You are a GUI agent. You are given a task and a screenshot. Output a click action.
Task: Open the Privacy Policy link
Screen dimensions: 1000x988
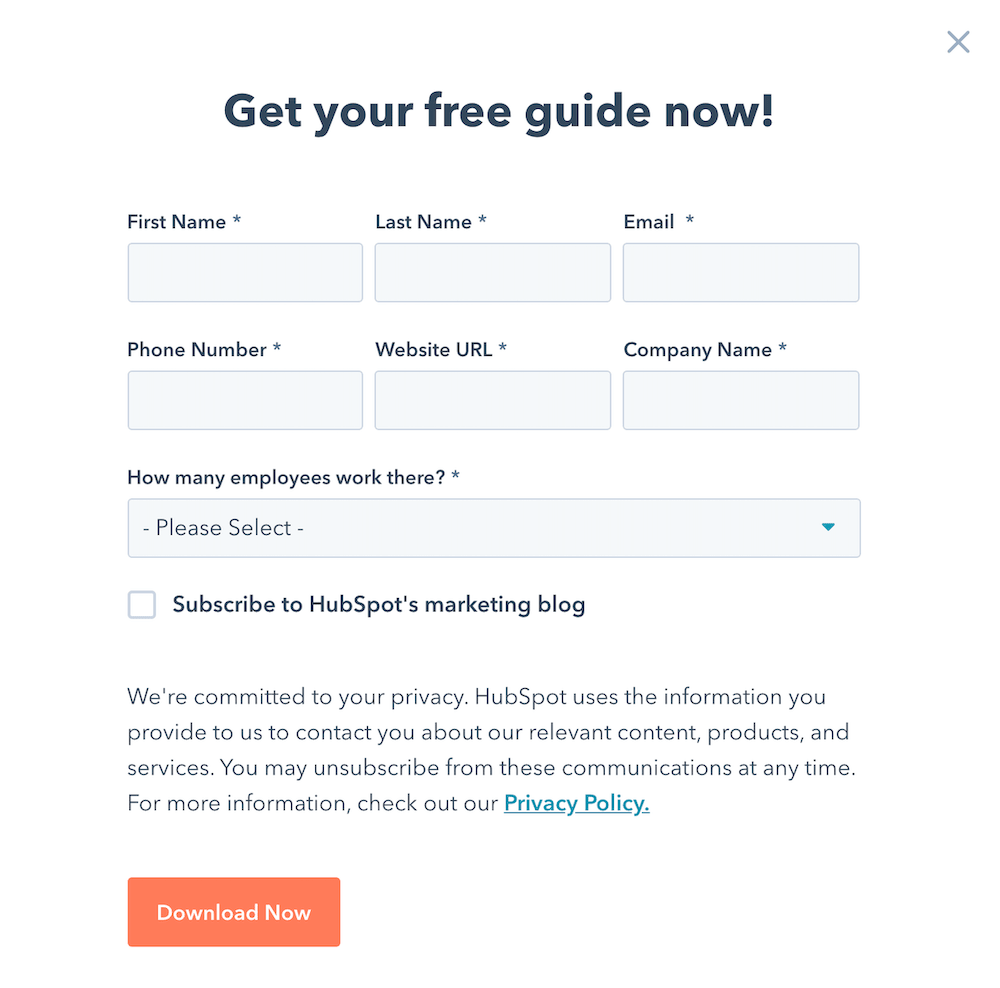(x=576, y=803)
